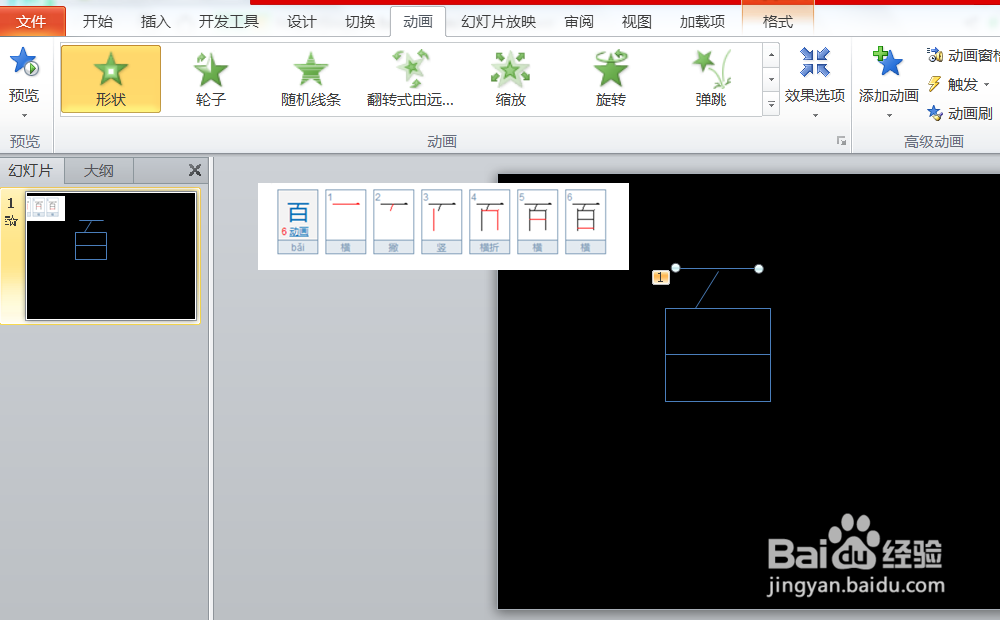Open the 动画窗格 animation pane
The width and height of the screenshot is (1000, 620).
point(960,56)
